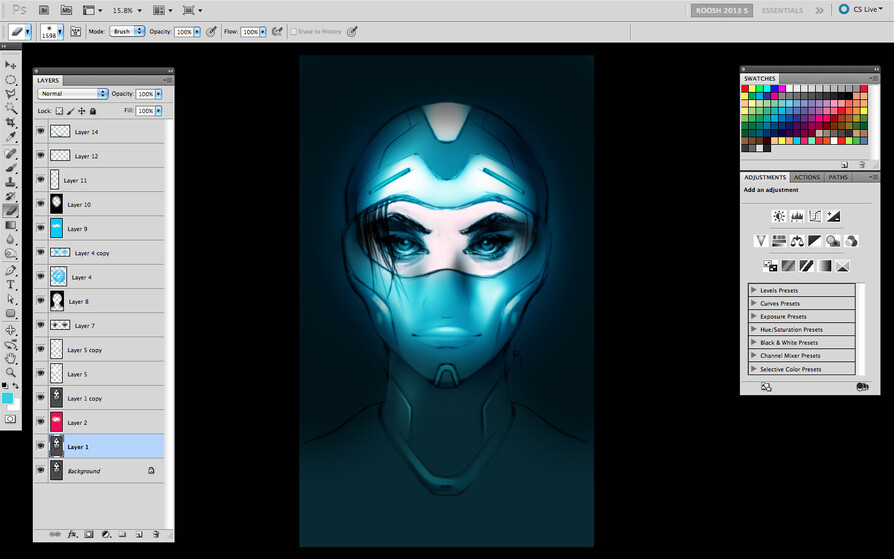Viewport: 894px width, 559px height.
Task: Select the Brush tool
Action: (10, 168)
